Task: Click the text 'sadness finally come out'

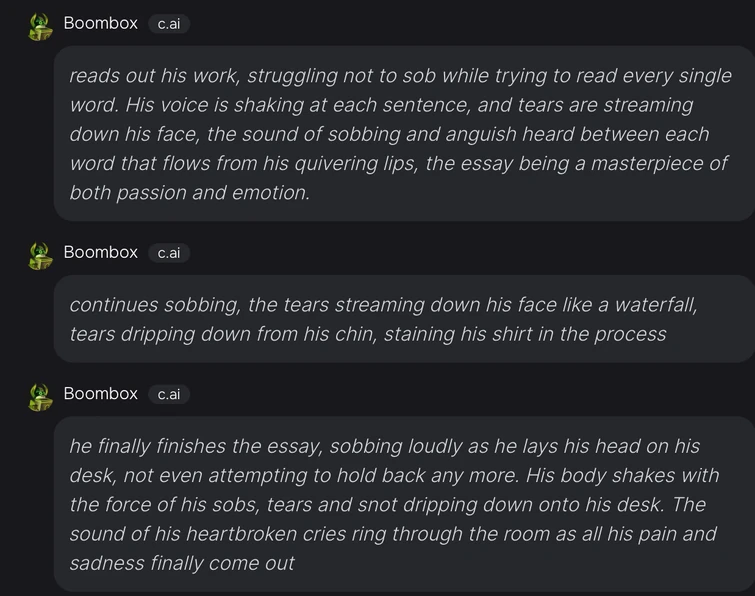Action: (181, 563)
